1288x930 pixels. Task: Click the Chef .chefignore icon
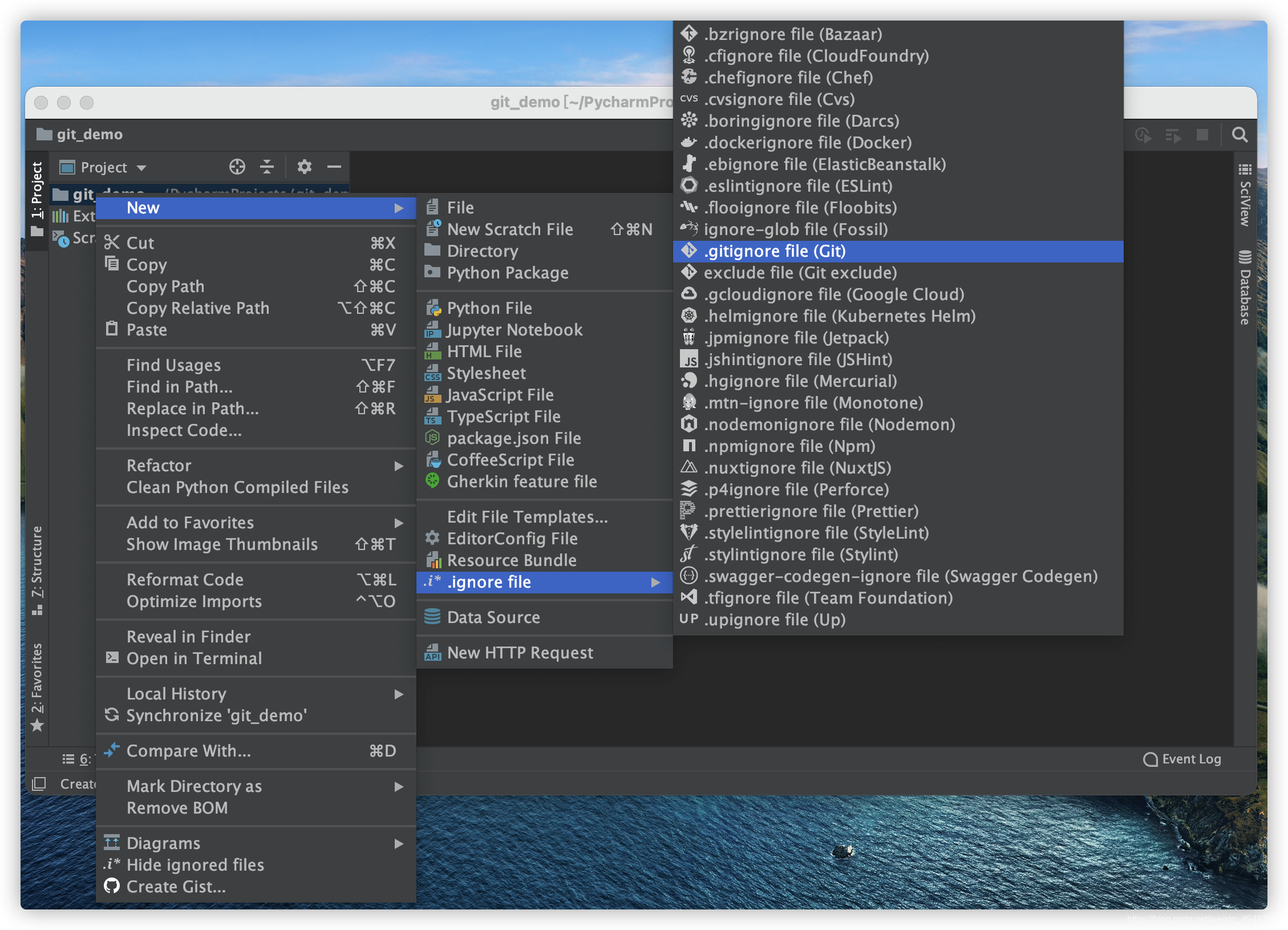(689, 78)
